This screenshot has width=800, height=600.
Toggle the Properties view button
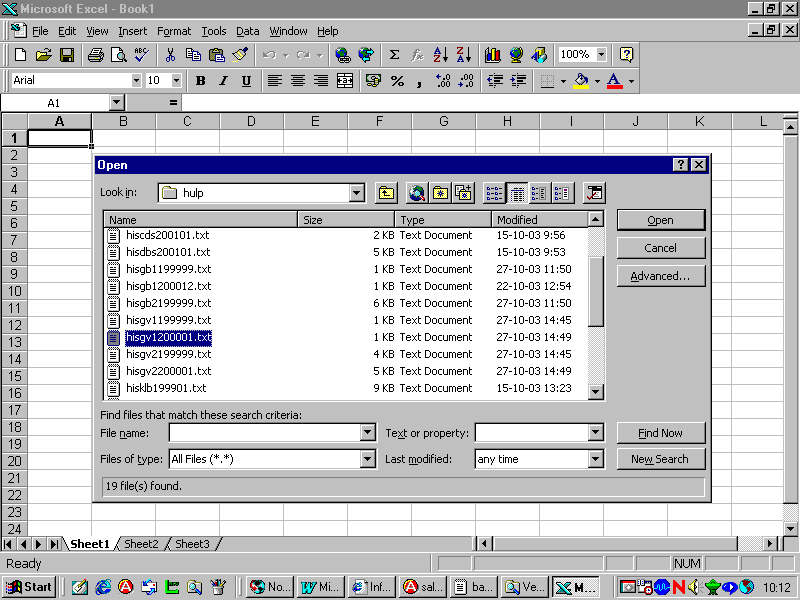[x=540, y=193]
